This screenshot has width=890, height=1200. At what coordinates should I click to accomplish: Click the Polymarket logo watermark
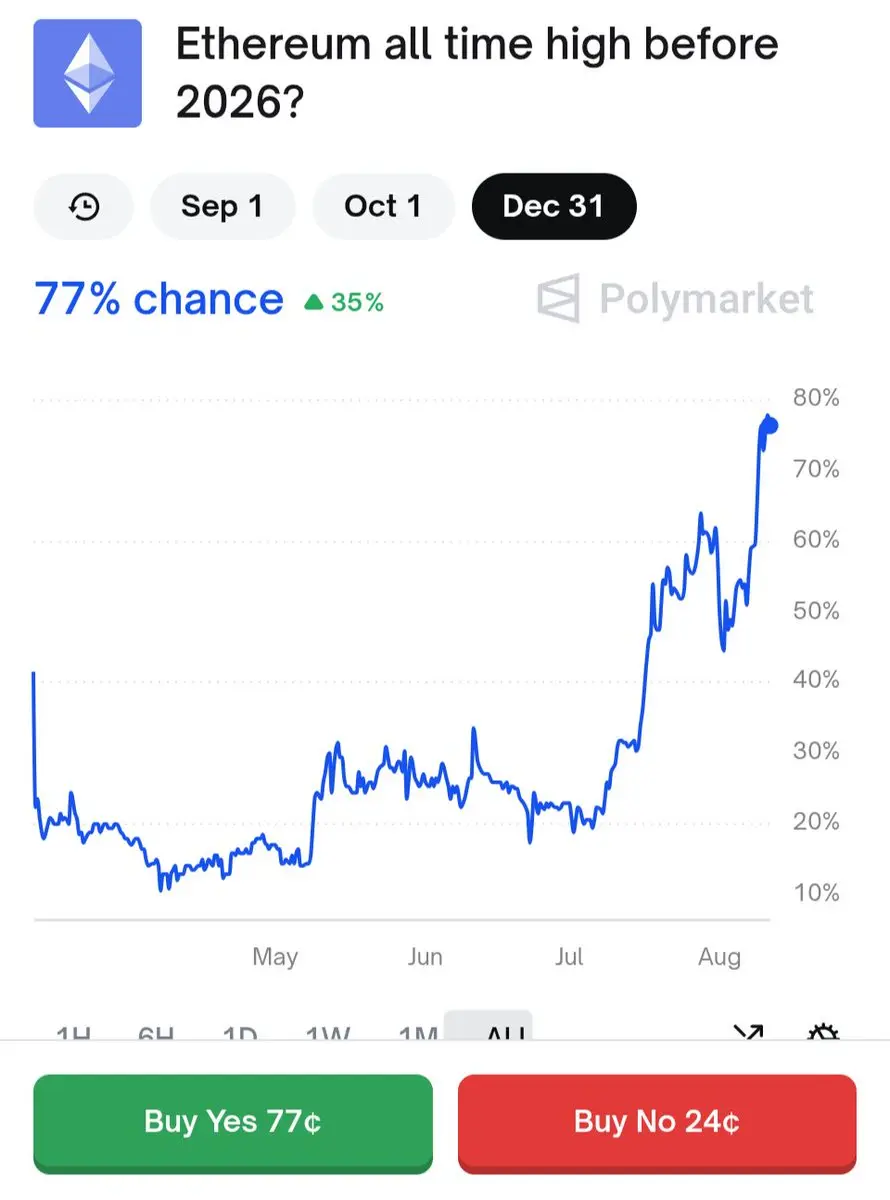coord(675,299)
